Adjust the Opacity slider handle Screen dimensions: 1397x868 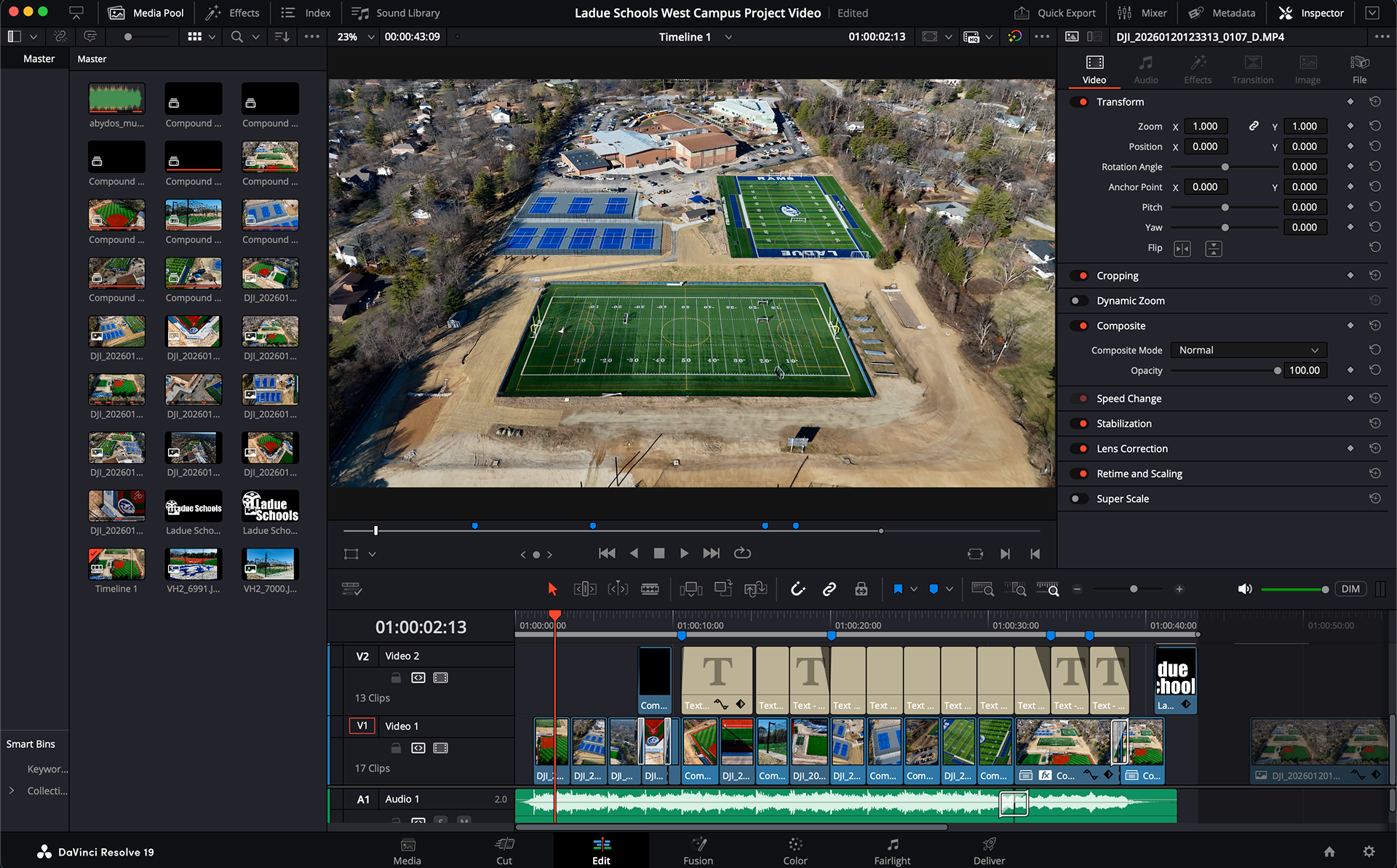coord(1277,370)
